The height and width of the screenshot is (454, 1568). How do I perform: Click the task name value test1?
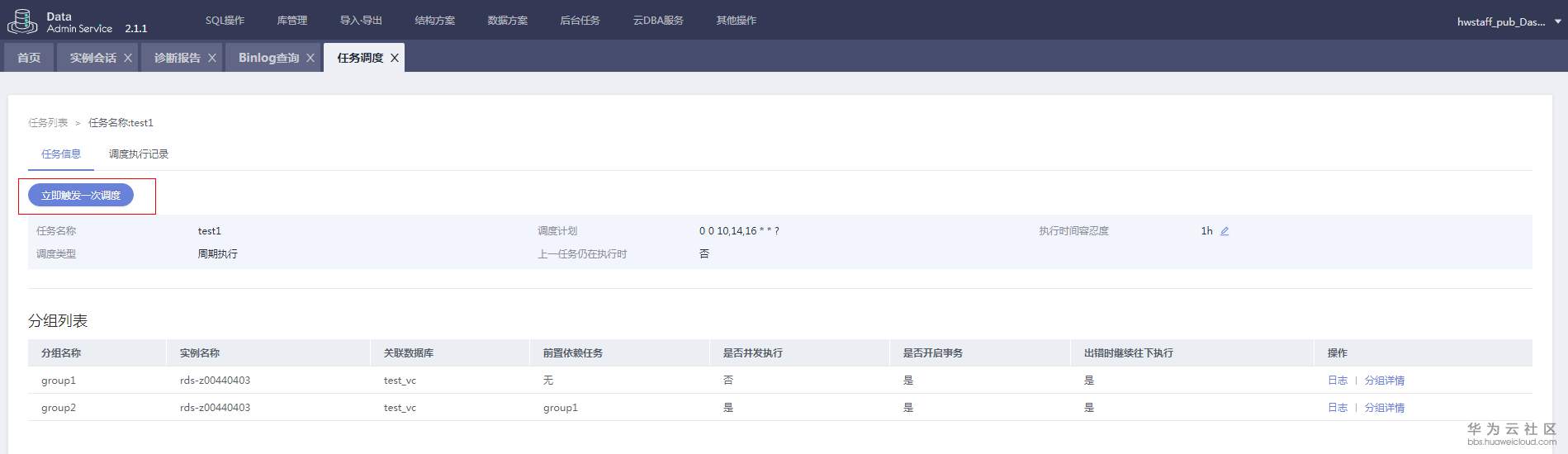(x=210, y=231)
